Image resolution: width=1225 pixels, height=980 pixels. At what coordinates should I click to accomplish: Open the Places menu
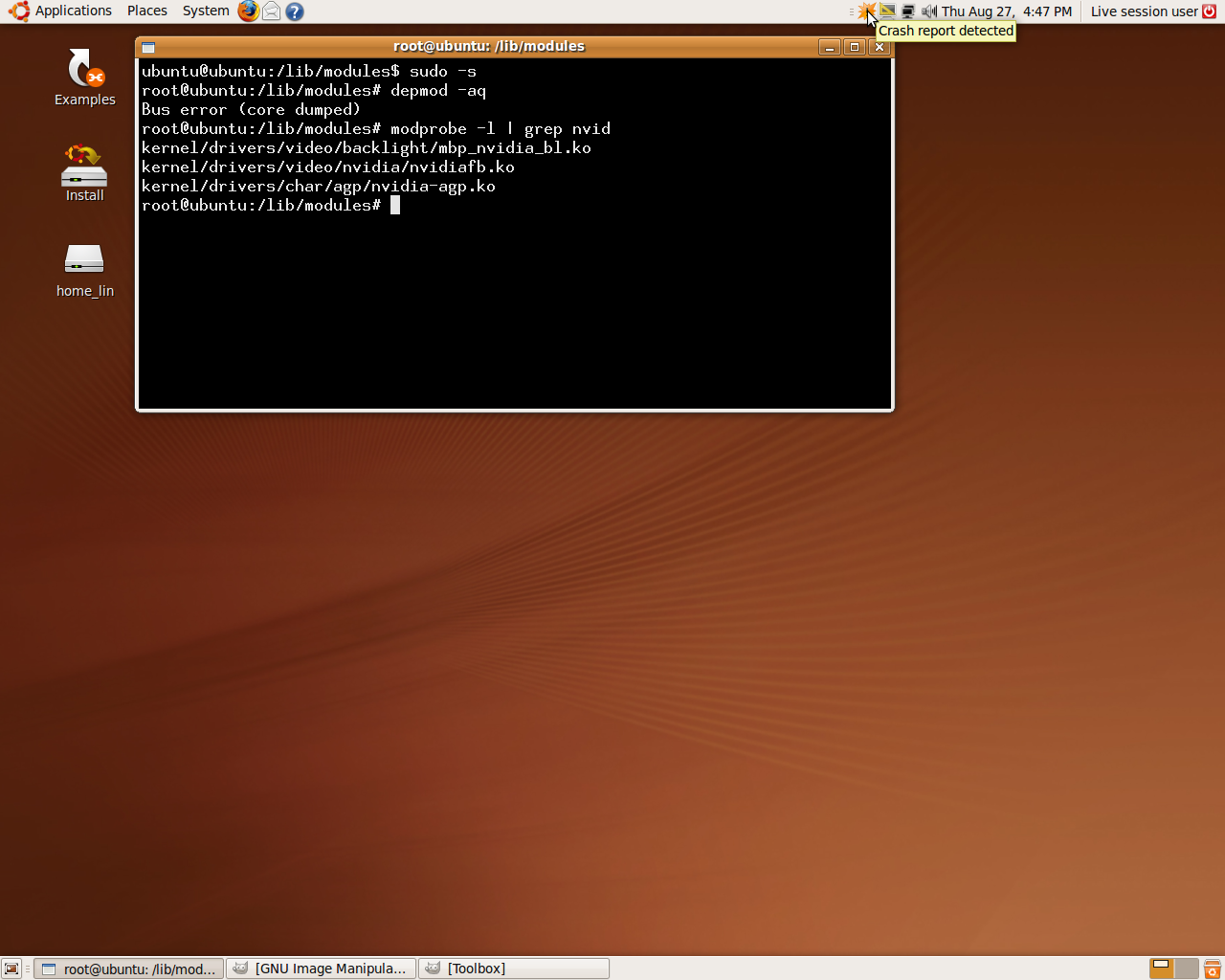click(x=147, y=11)
